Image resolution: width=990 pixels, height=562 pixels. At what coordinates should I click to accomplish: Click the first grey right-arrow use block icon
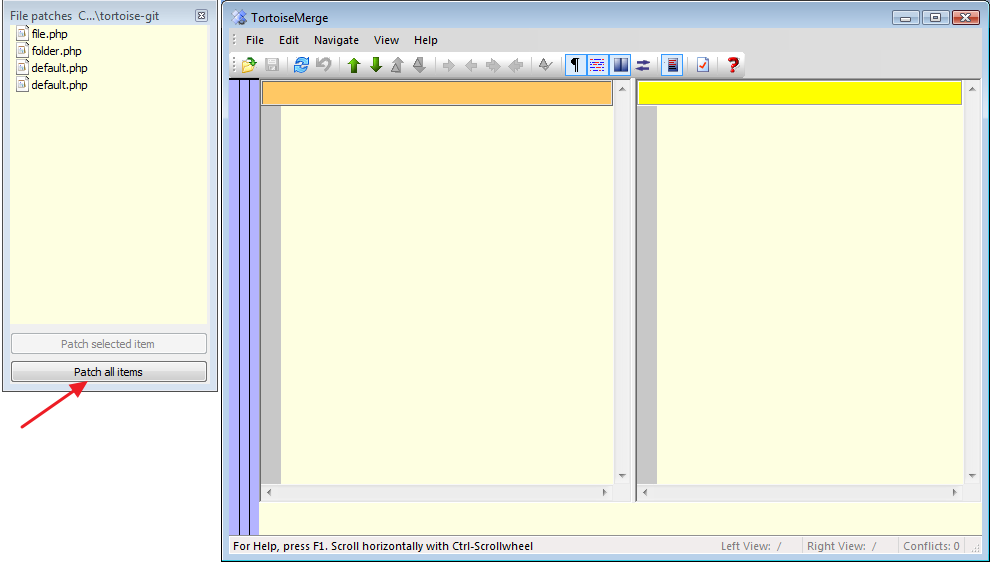coord(449,65)
